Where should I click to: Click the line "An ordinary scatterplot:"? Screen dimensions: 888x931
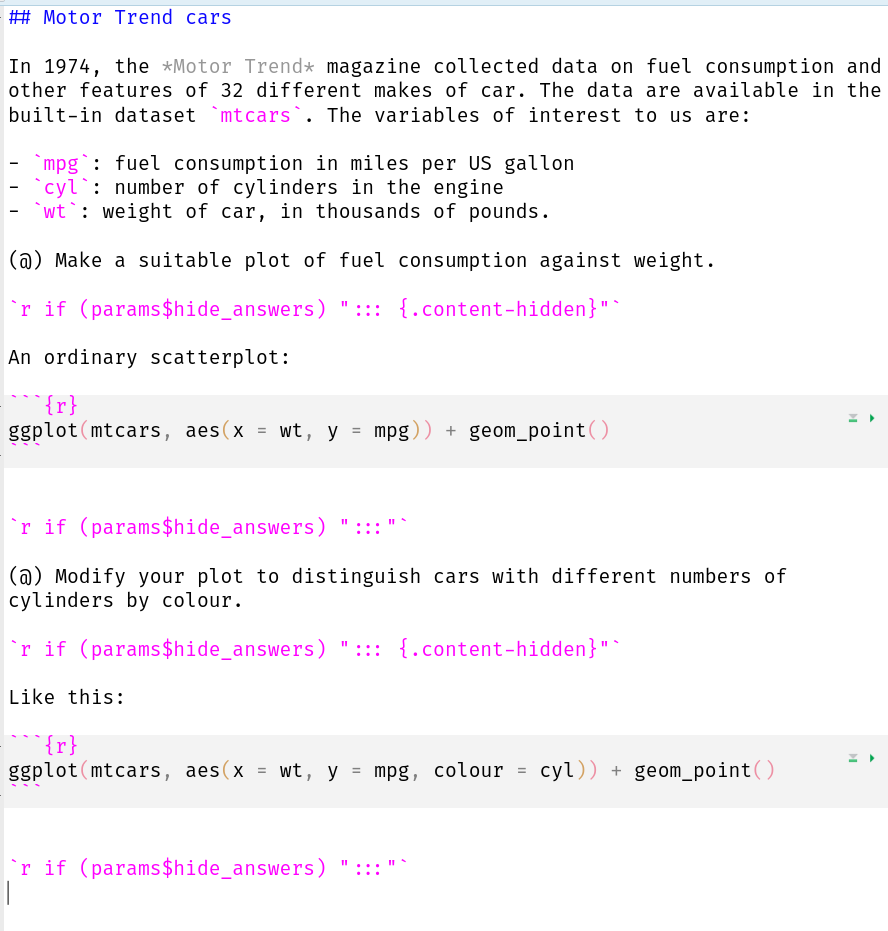(149, 357)
